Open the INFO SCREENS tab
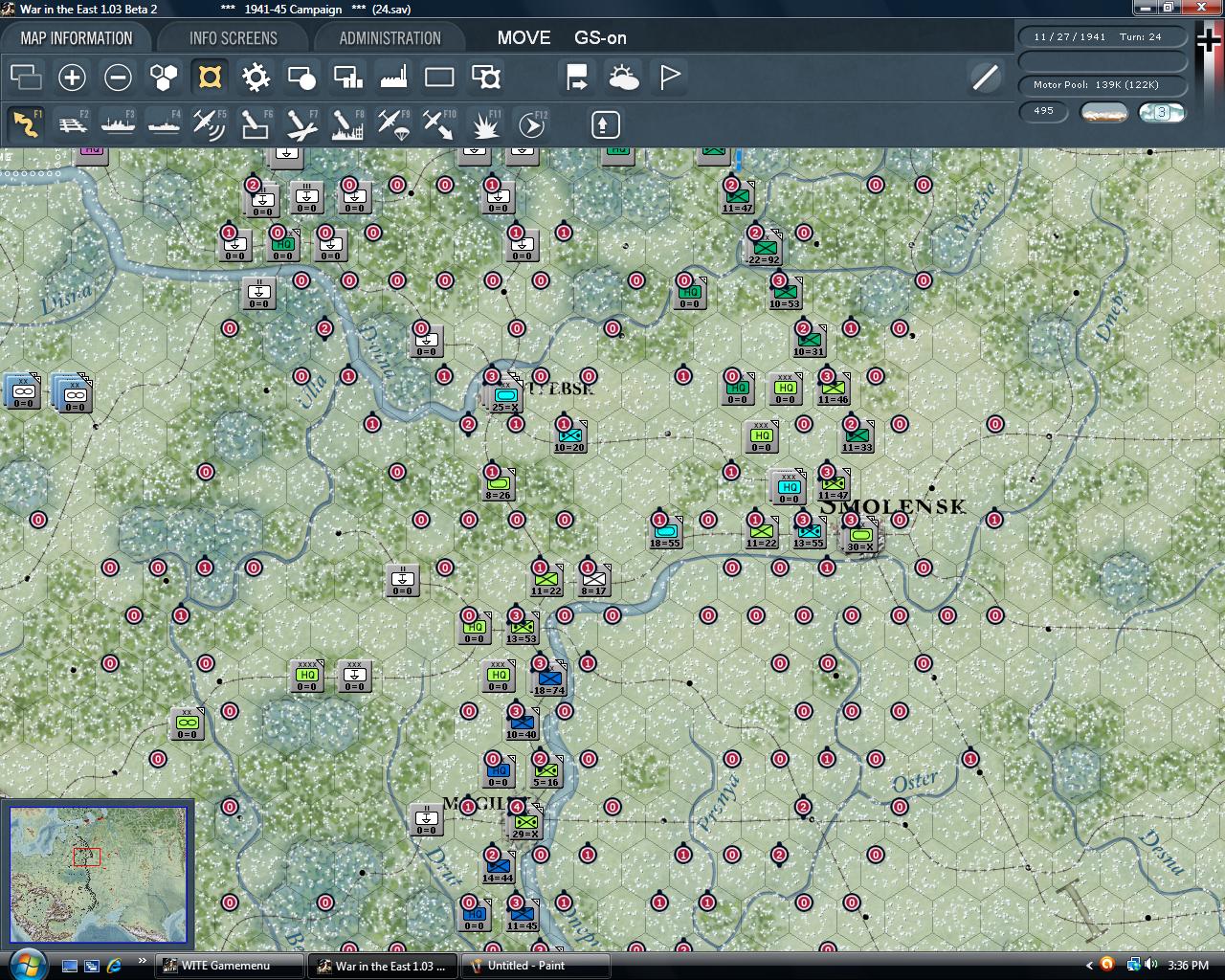This screenshot has height=980, width=1225. click(x=233, y=38)
